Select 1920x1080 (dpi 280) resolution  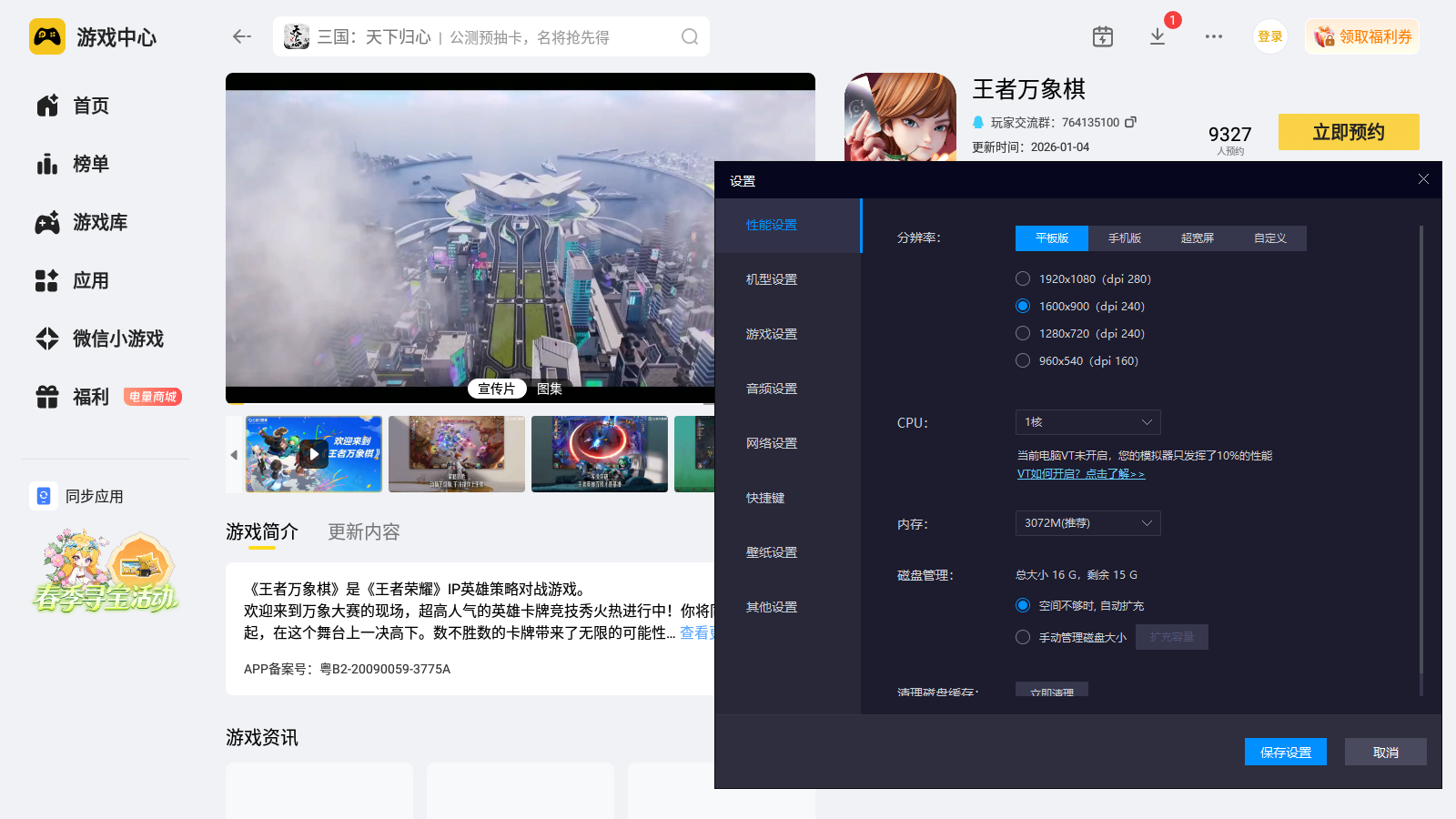pyautogui.click(x=1023, y=278)
